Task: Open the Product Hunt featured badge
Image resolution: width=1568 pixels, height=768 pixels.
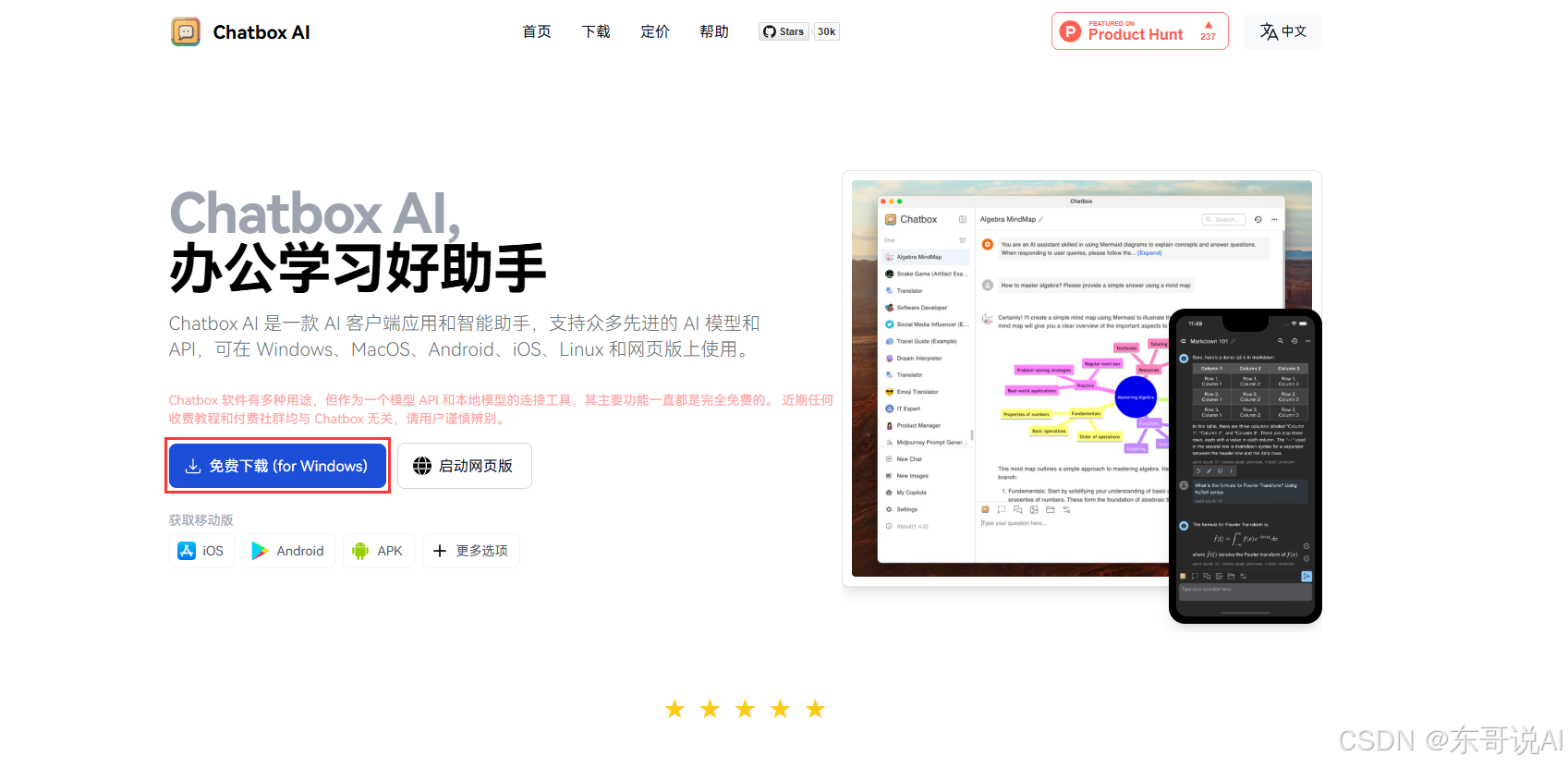Action: pos(1139,31)
